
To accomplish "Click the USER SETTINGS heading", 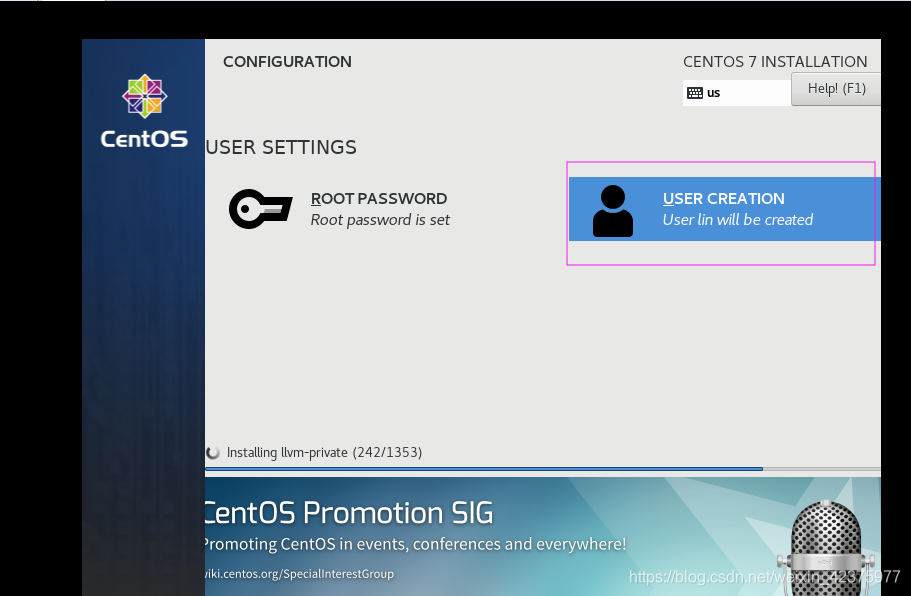I will pos(281,148).
